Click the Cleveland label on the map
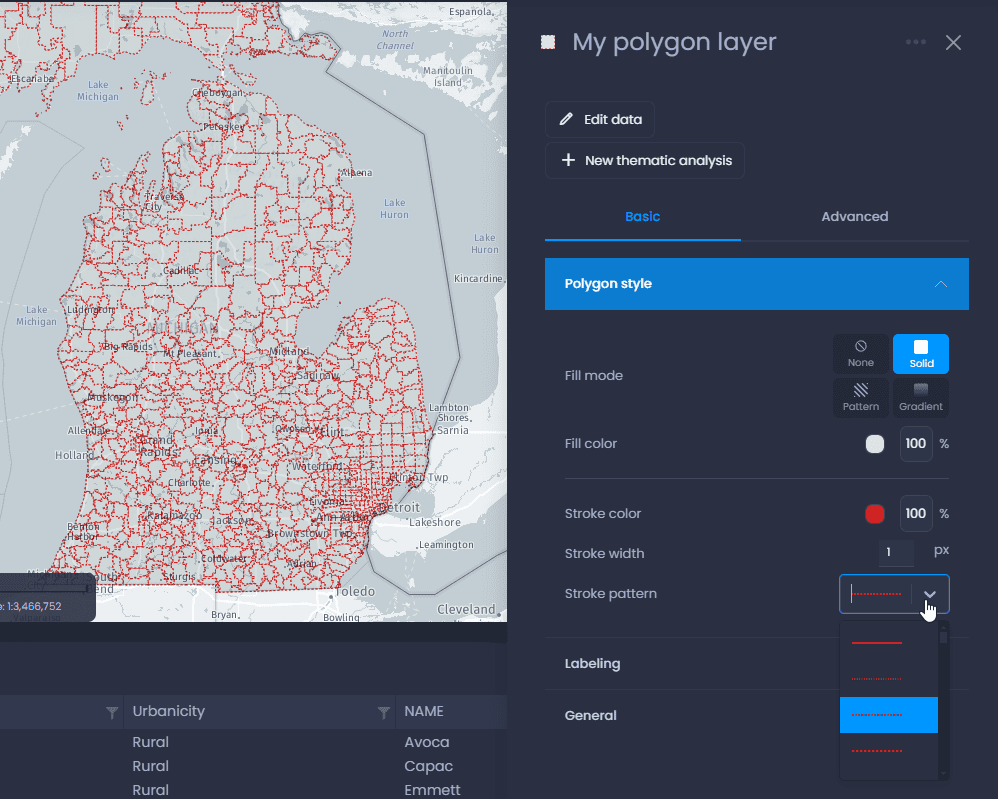The height and width of the screenshot is (799, 998). [x=466, y=609]
